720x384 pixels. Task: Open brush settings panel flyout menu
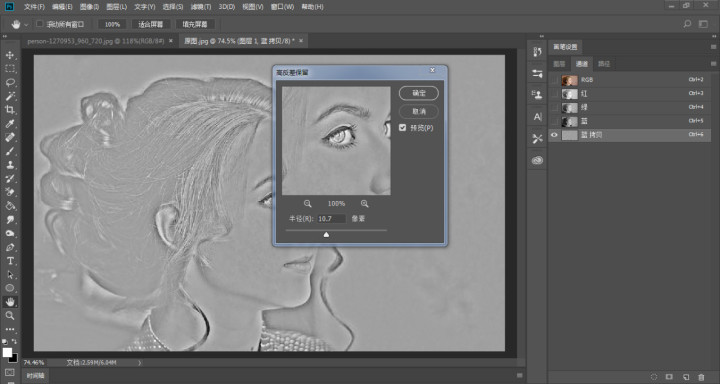(714, 47)
